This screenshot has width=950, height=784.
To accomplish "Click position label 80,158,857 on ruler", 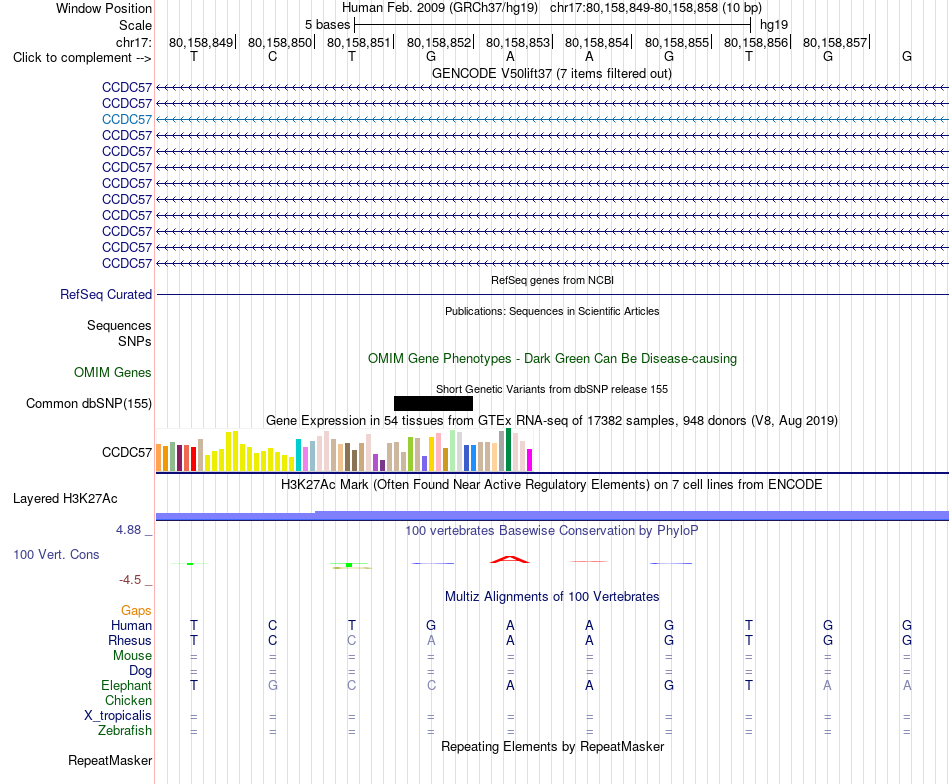I will (x=835, y=42).
